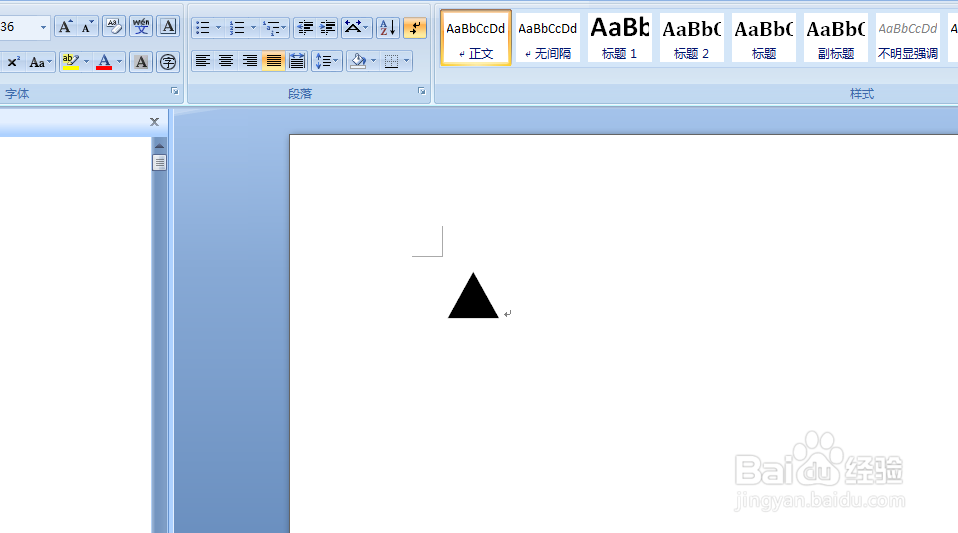This screenshot has height=533, width=958.
Task: Center the text alignment
Action: click(226, 61)
